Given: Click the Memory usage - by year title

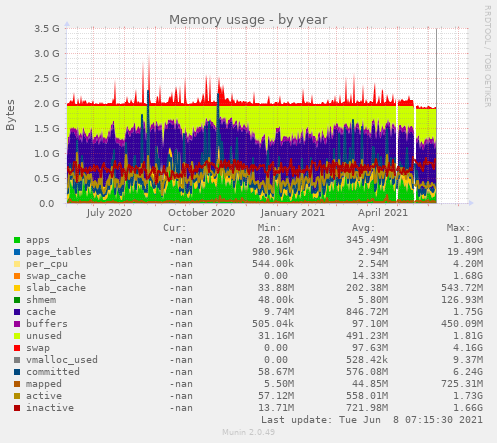Looking at the screenshot, I should coord(248,20).
